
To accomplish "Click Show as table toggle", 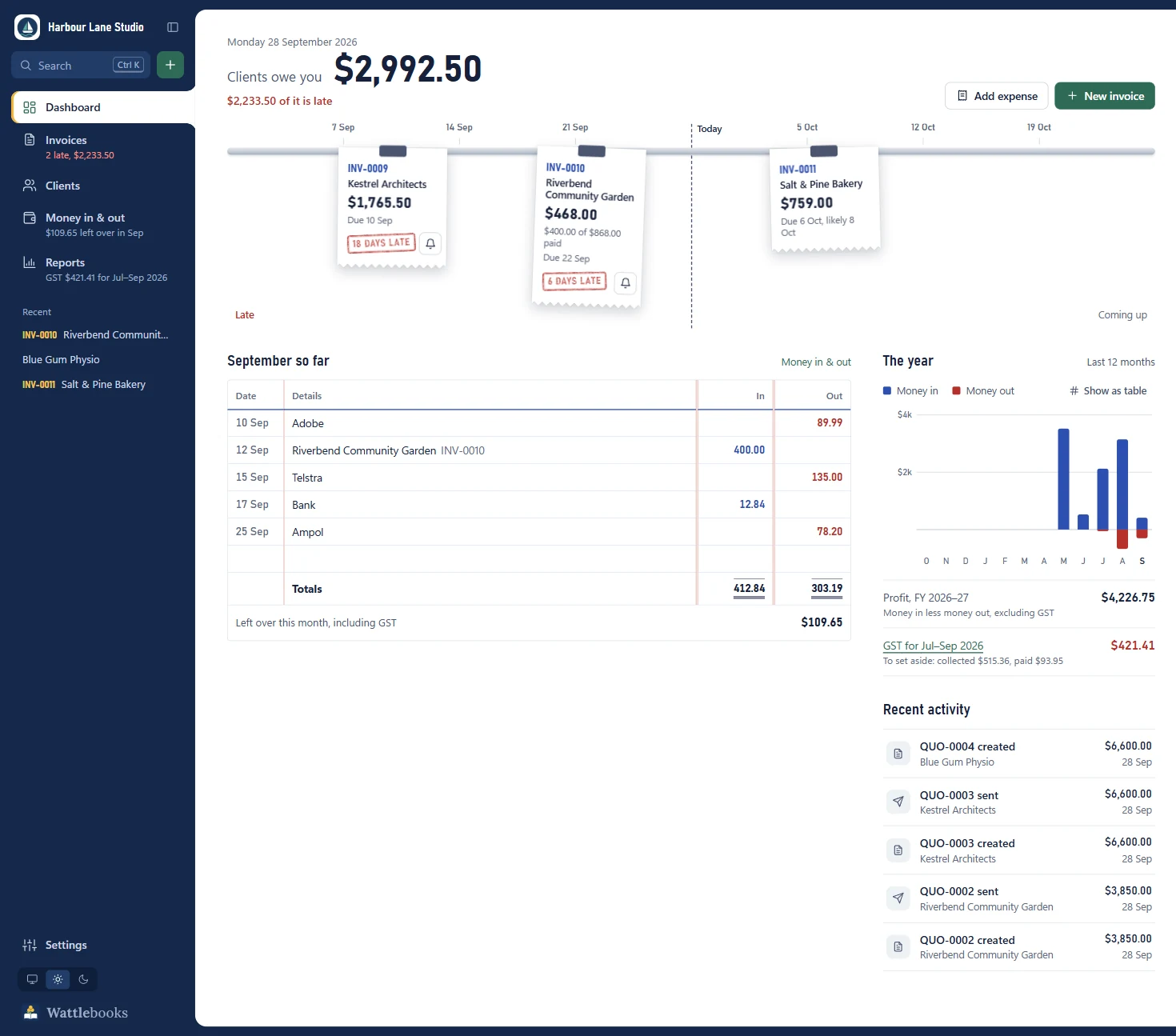I will [1108, 391].
